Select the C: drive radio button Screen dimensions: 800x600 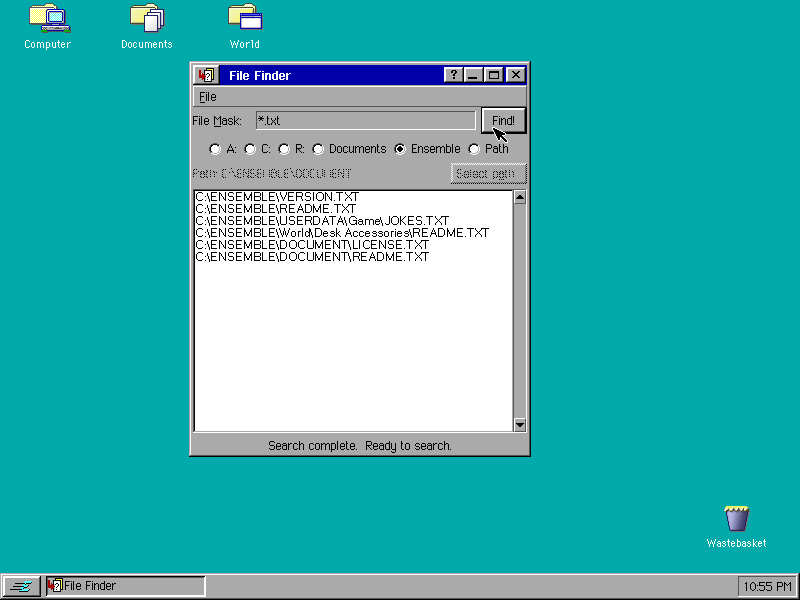[x=258, y=149]
